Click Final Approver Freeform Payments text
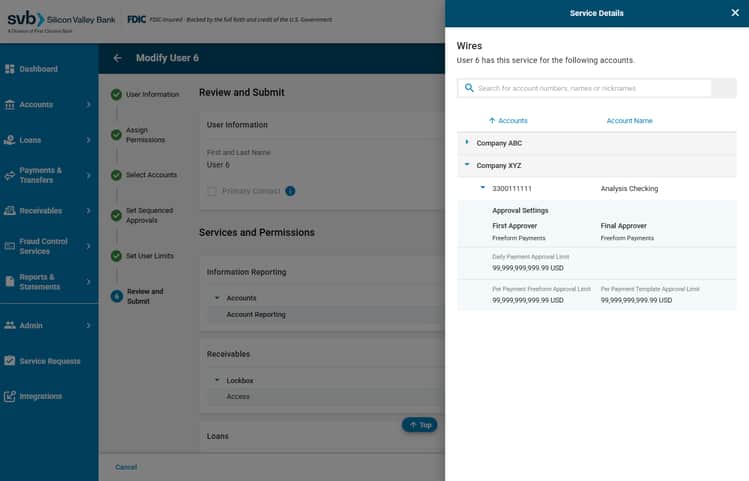 [627, 238]
